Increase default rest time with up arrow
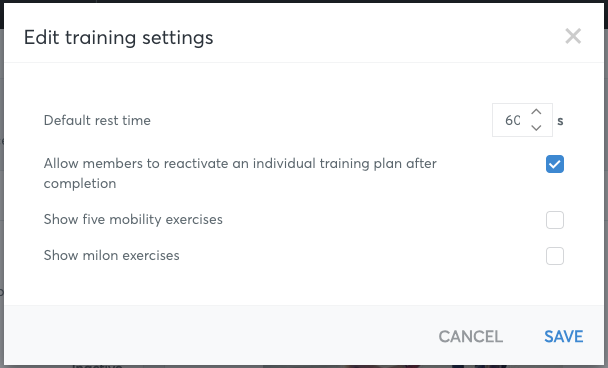Image resolution: width=608 pixels, height=368 pixels. (x=536, y=112)
